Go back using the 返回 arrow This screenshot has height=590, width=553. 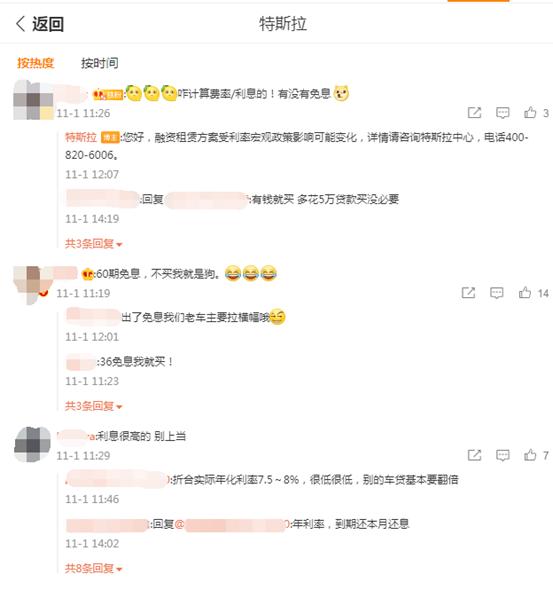coord(20,24)
